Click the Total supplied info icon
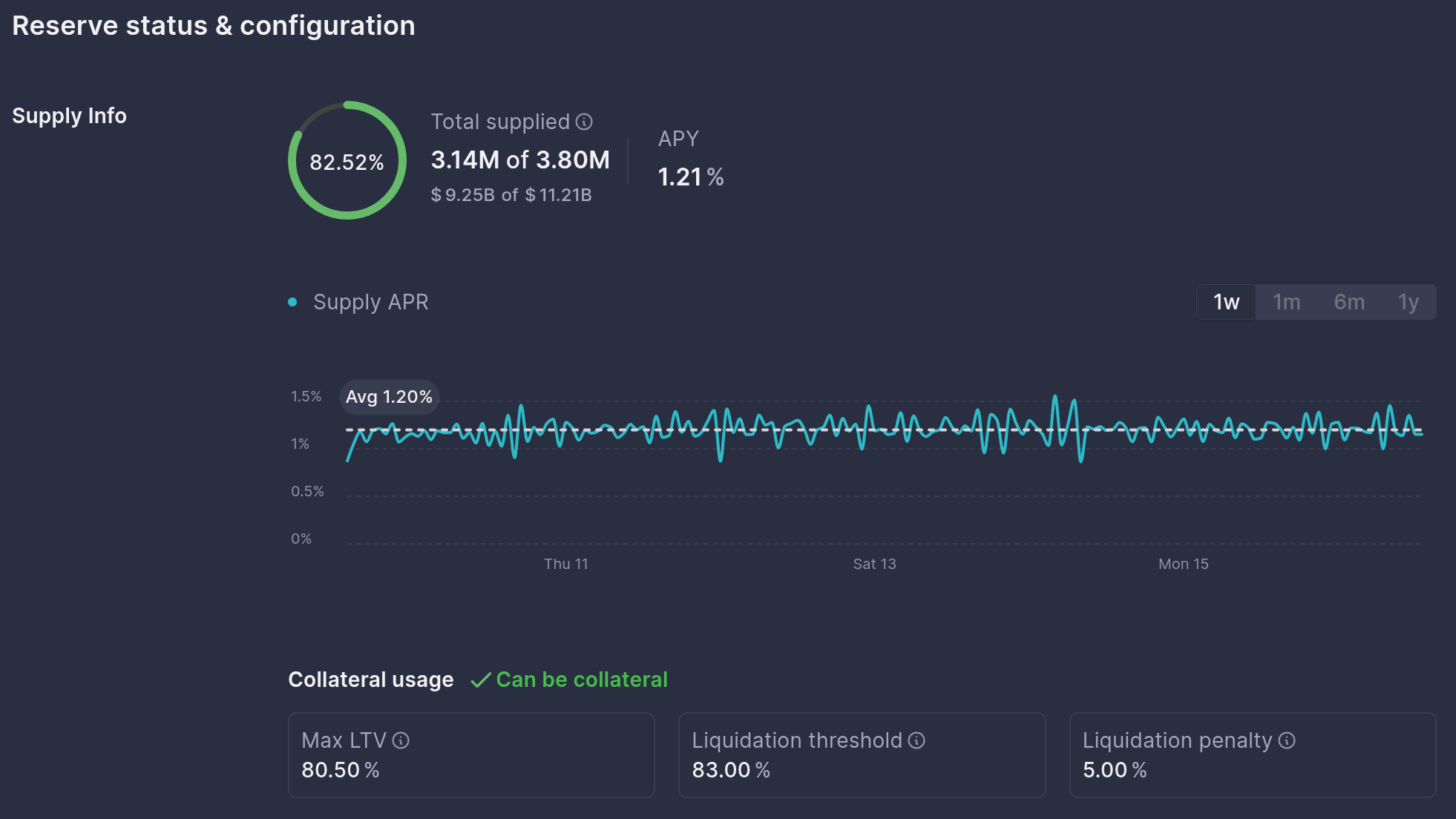This screenshot has width=1456, height=819. (584, 122)
